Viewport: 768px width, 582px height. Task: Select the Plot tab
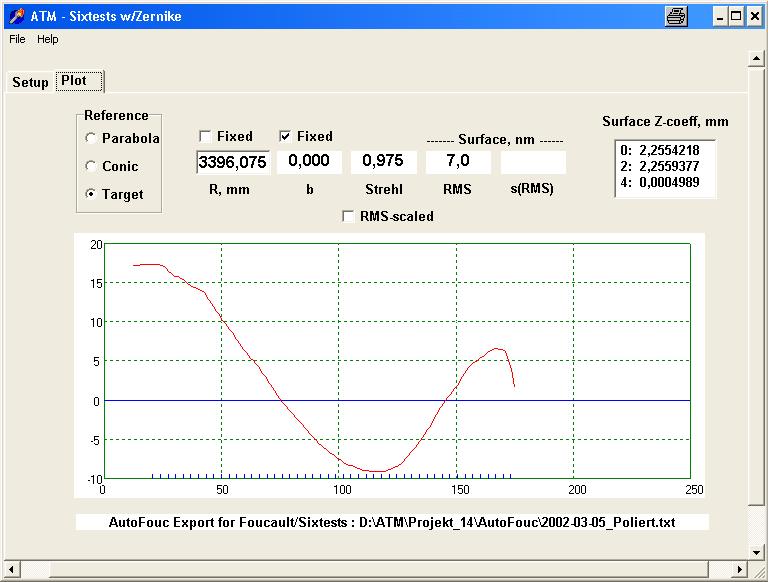[x=79, y=81]
